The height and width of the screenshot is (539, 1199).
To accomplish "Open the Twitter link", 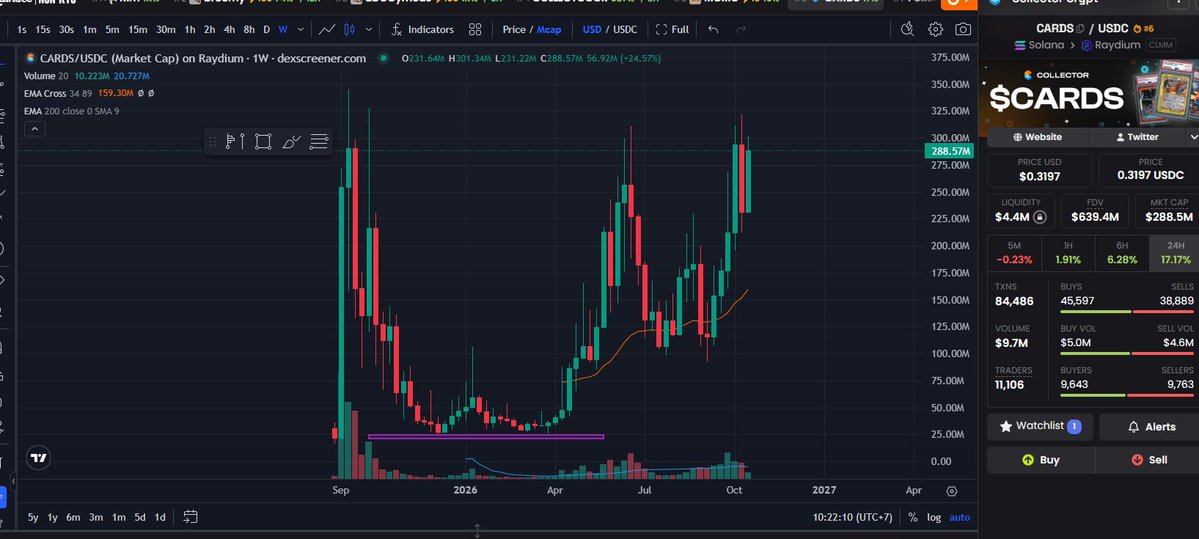I will coord(1137,137).
